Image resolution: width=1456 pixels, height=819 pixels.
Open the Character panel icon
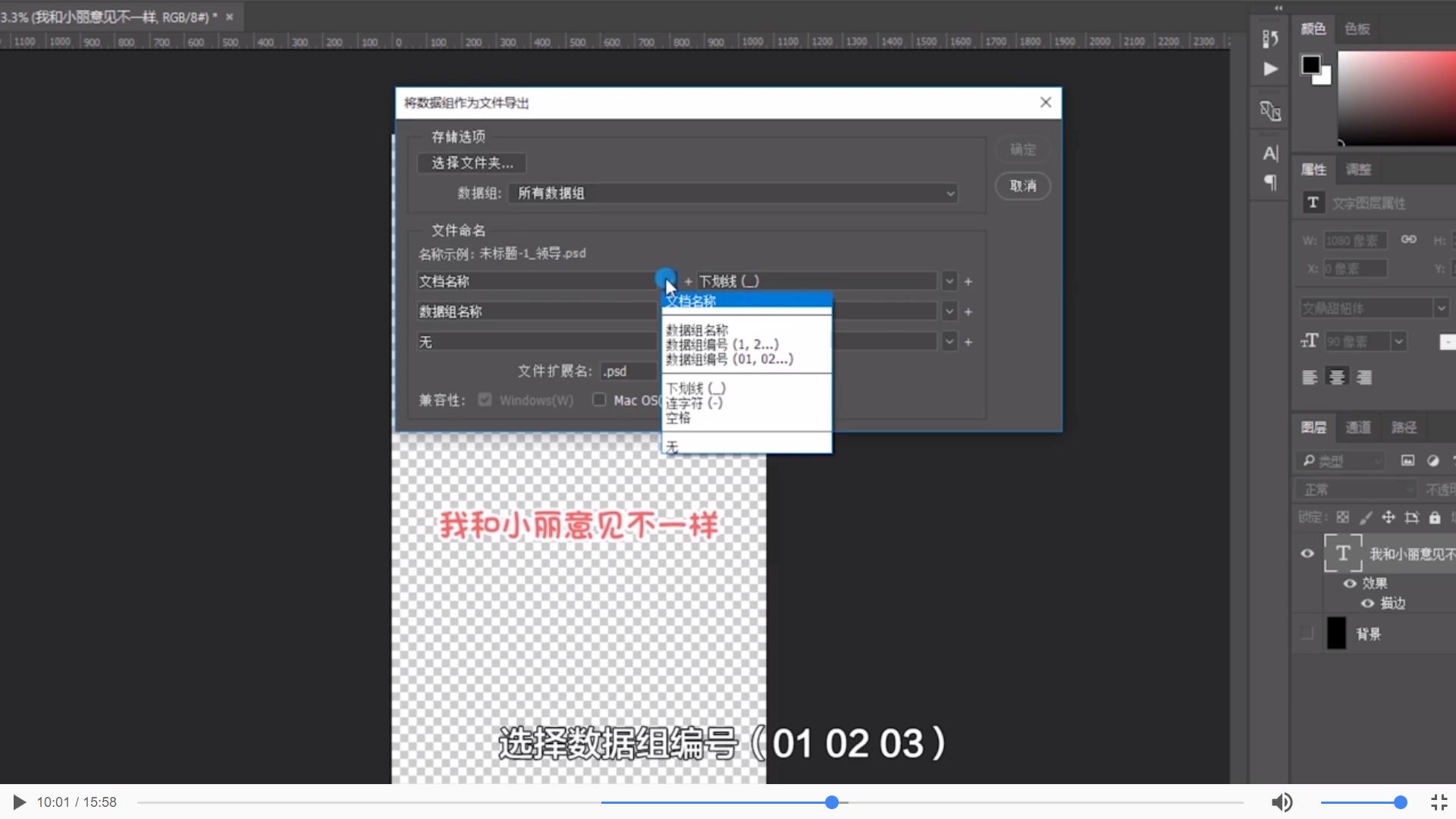[x=1270, y=152]
